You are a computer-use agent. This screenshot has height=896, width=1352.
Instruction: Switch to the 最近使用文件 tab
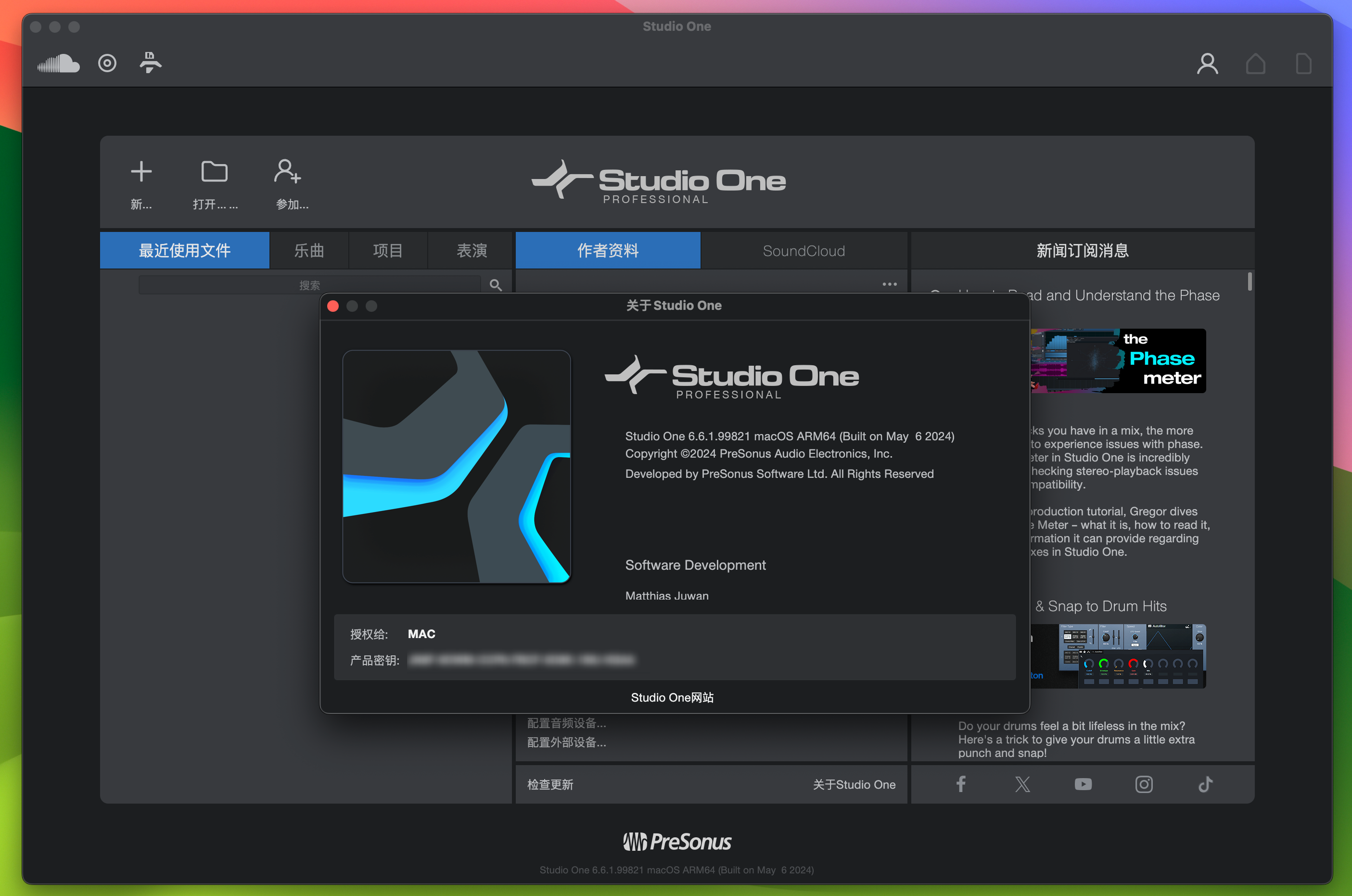(184, 250)
